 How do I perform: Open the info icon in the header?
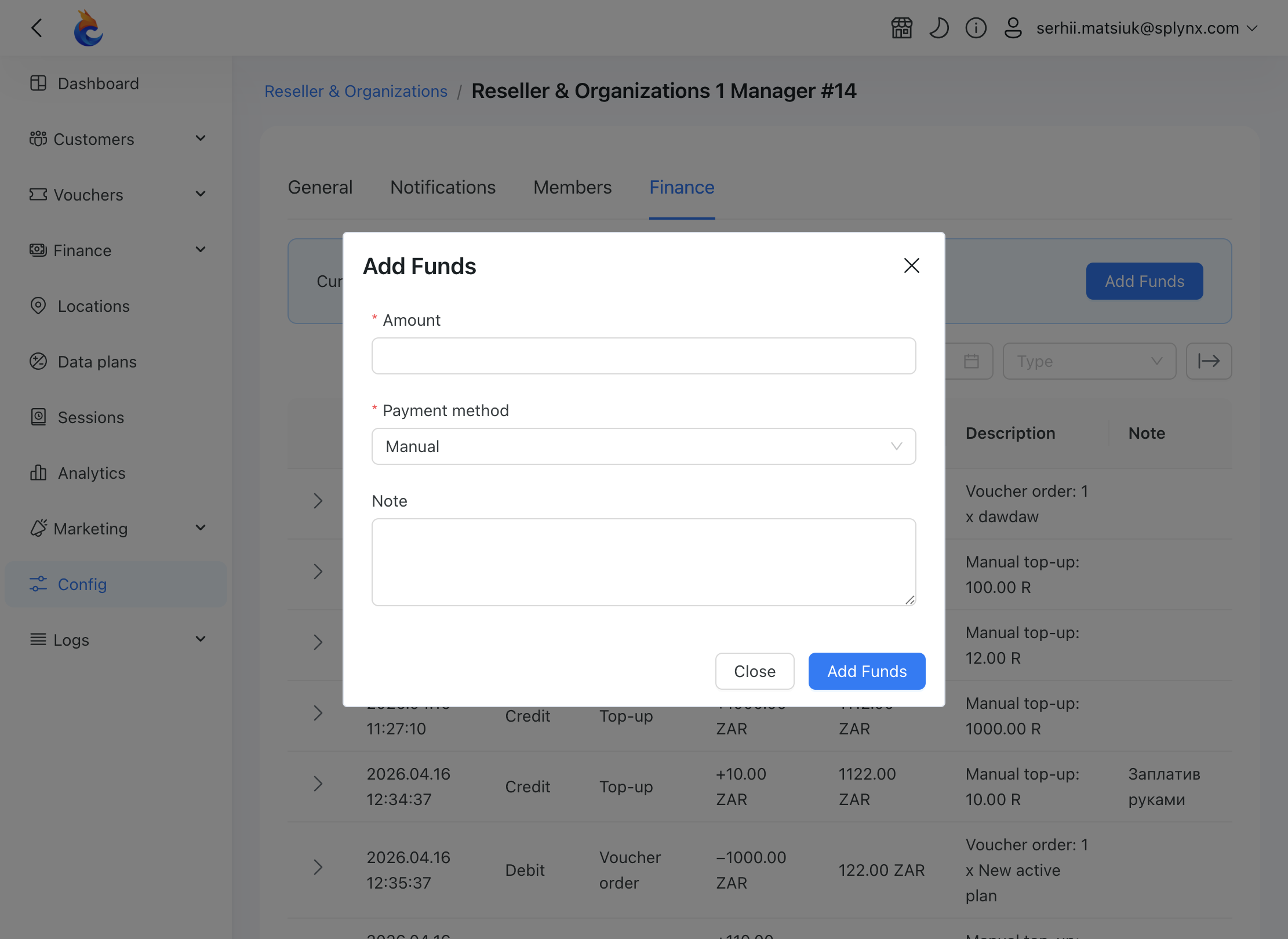pos(976,28)
